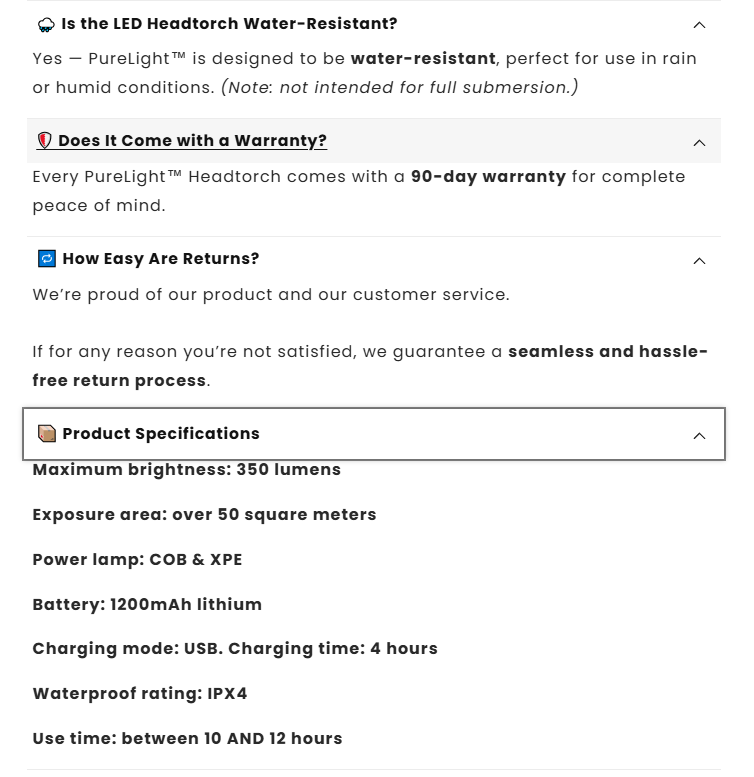Click the bold "90-day warranty" text

coord(488,177)
